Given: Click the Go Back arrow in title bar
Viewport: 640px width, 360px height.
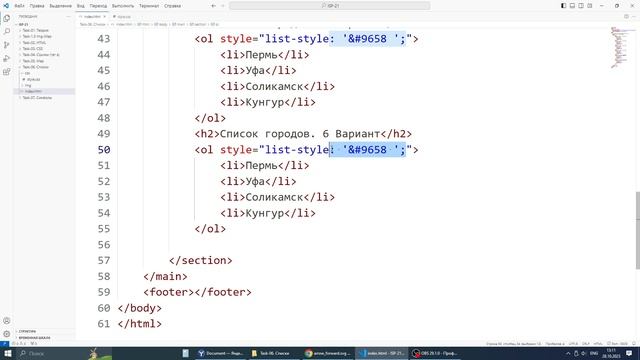Looking at the screenshot, I should click(213, 6).
